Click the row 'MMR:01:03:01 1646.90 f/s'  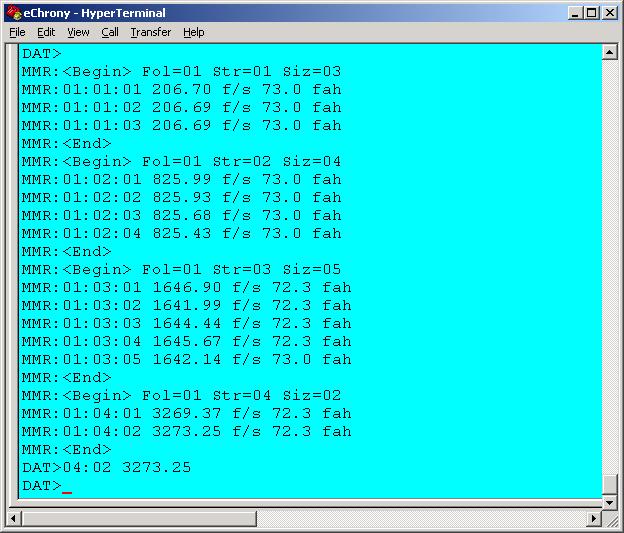tap(187, 288)
